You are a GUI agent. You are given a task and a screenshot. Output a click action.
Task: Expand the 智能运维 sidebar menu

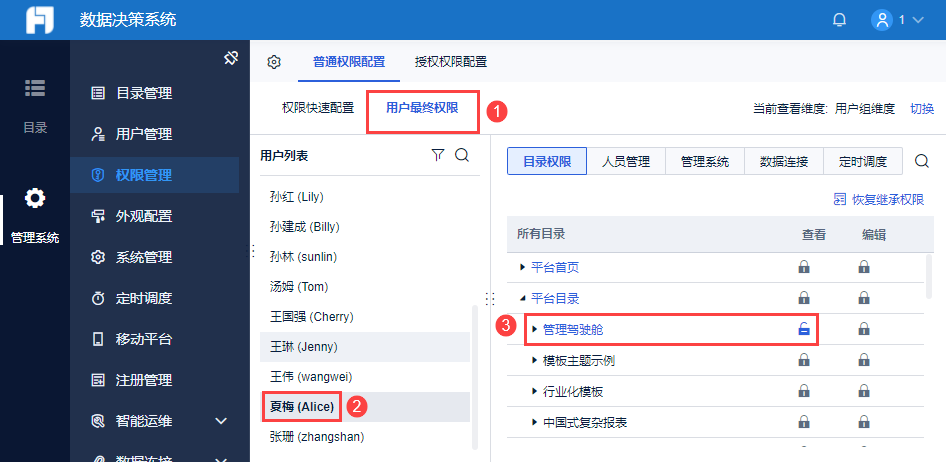click(x=222, y=421)
